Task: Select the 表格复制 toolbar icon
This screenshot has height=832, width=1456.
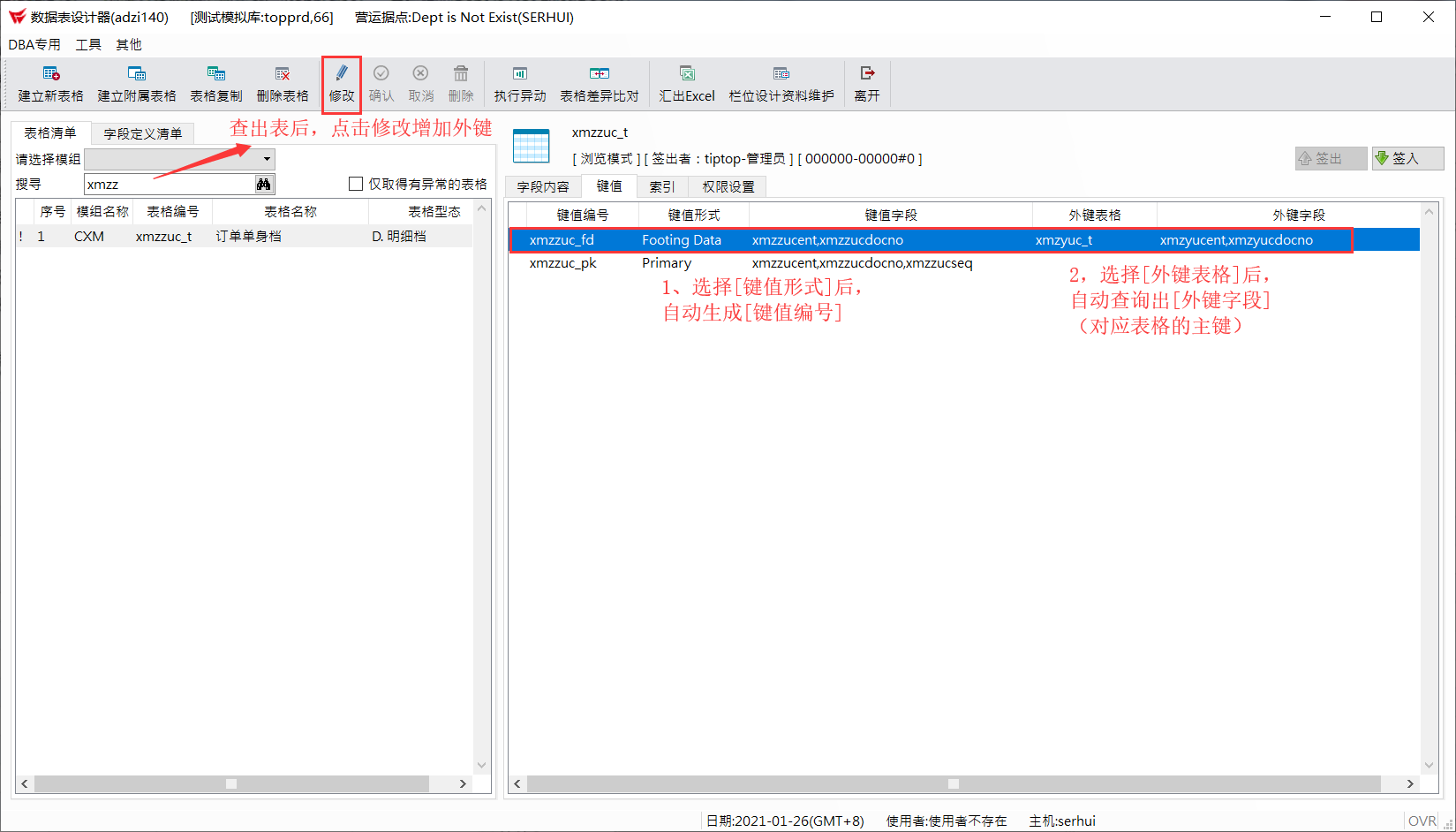Action: (x=216, y=73)
